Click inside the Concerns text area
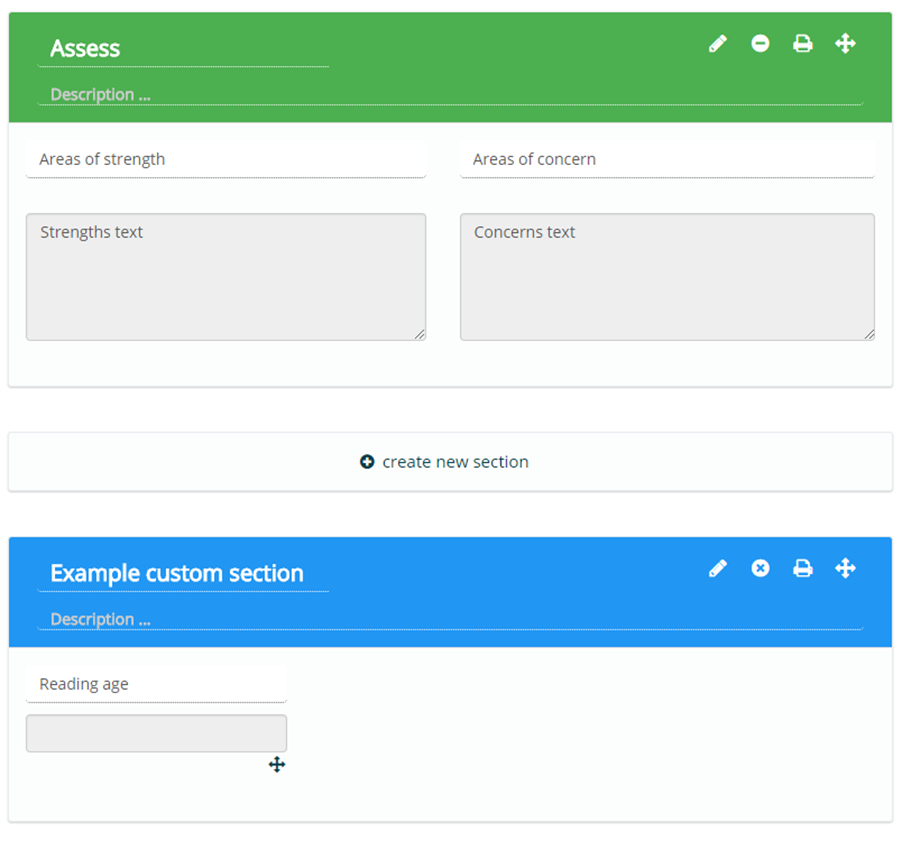 [667, 277]
